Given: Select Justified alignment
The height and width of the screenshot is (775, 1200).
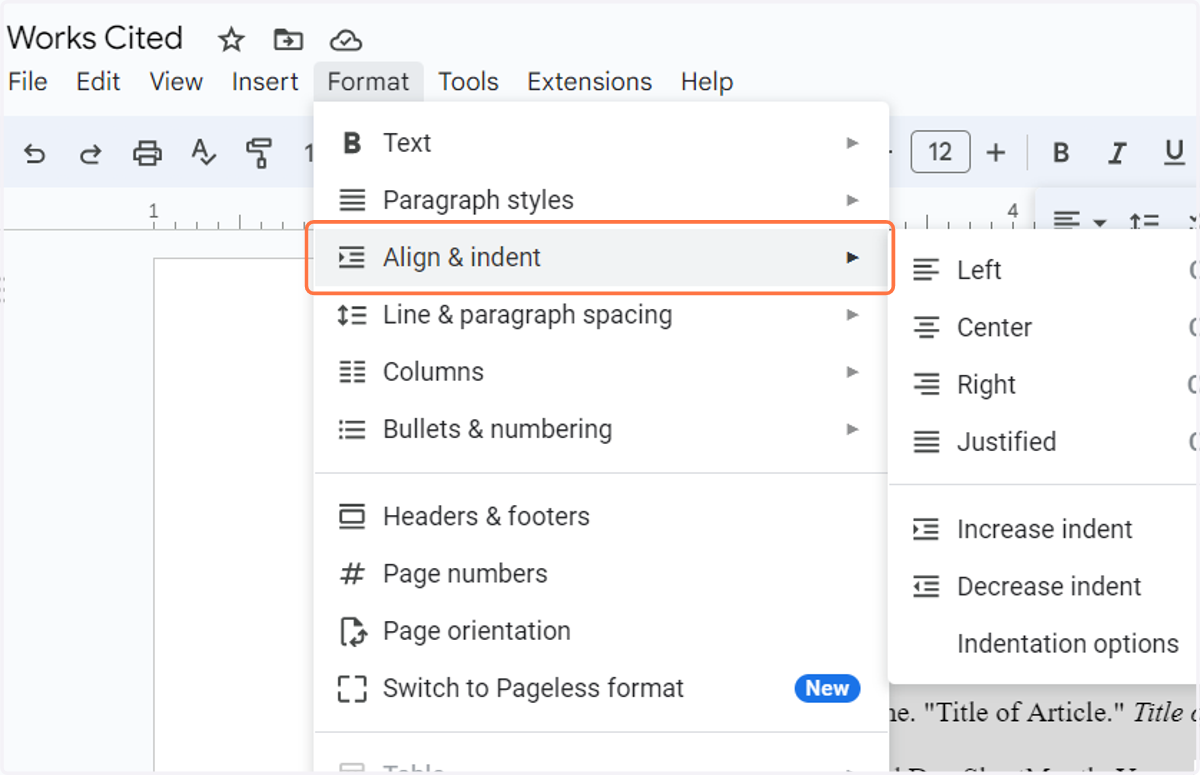Looking at the screenshot, I should click(x=1045, y=442).
